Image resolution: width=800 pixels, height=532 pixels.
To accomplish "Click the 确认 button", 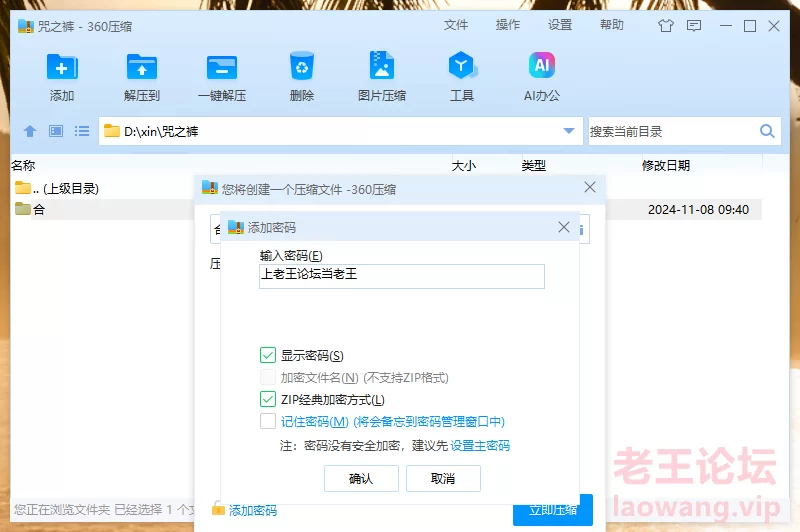I will click(x=361, y=478).
